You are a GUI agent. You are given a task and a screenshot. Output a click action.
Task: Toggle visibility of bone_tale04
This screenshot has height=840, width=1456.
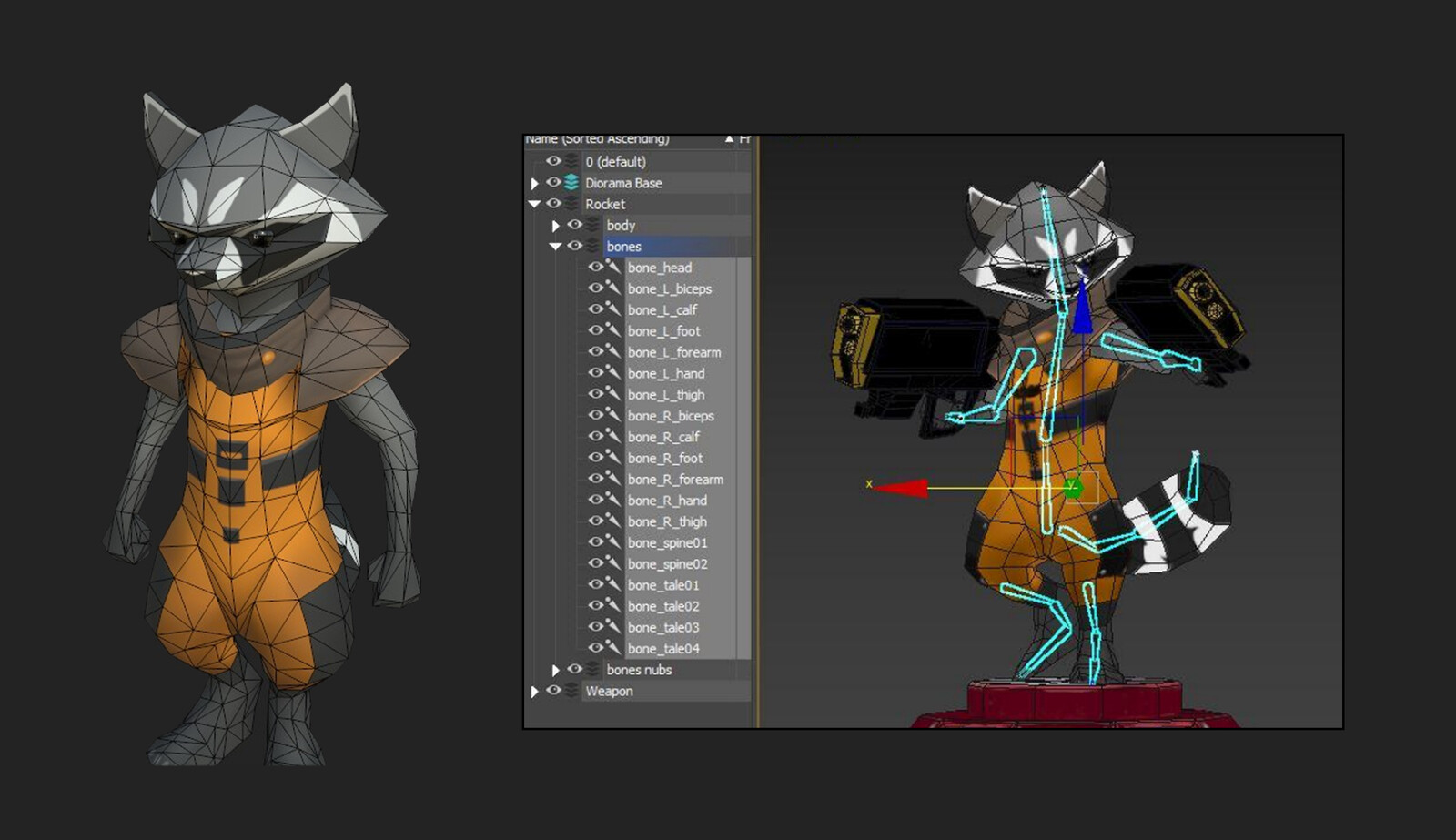pos(595,648)
